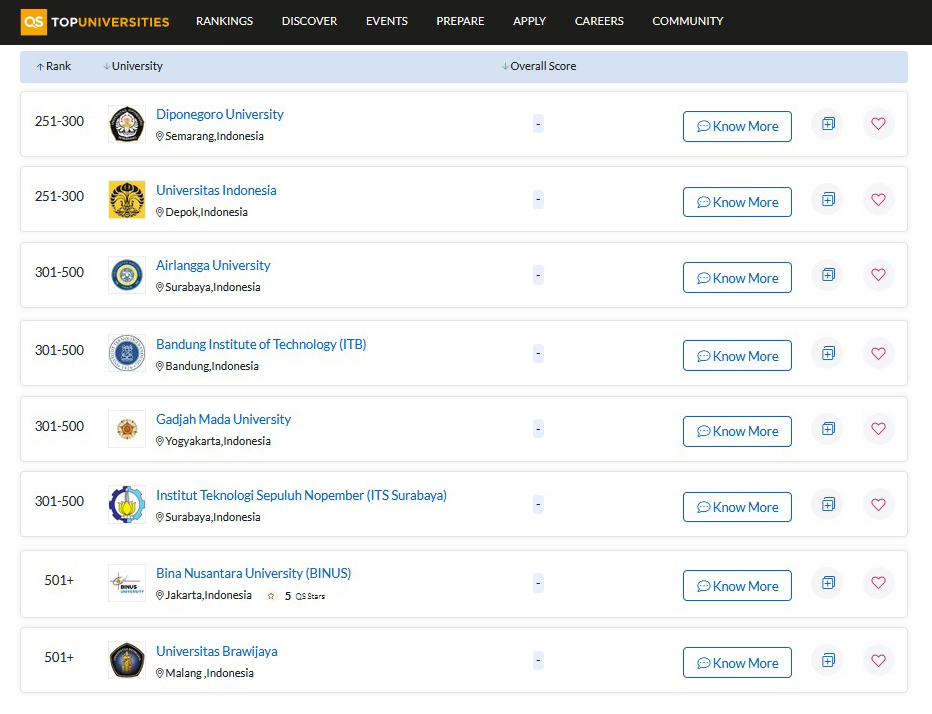
Task: Click the QS TopUniversities logo
Action: pyautogui.click(x=95, y=21)
